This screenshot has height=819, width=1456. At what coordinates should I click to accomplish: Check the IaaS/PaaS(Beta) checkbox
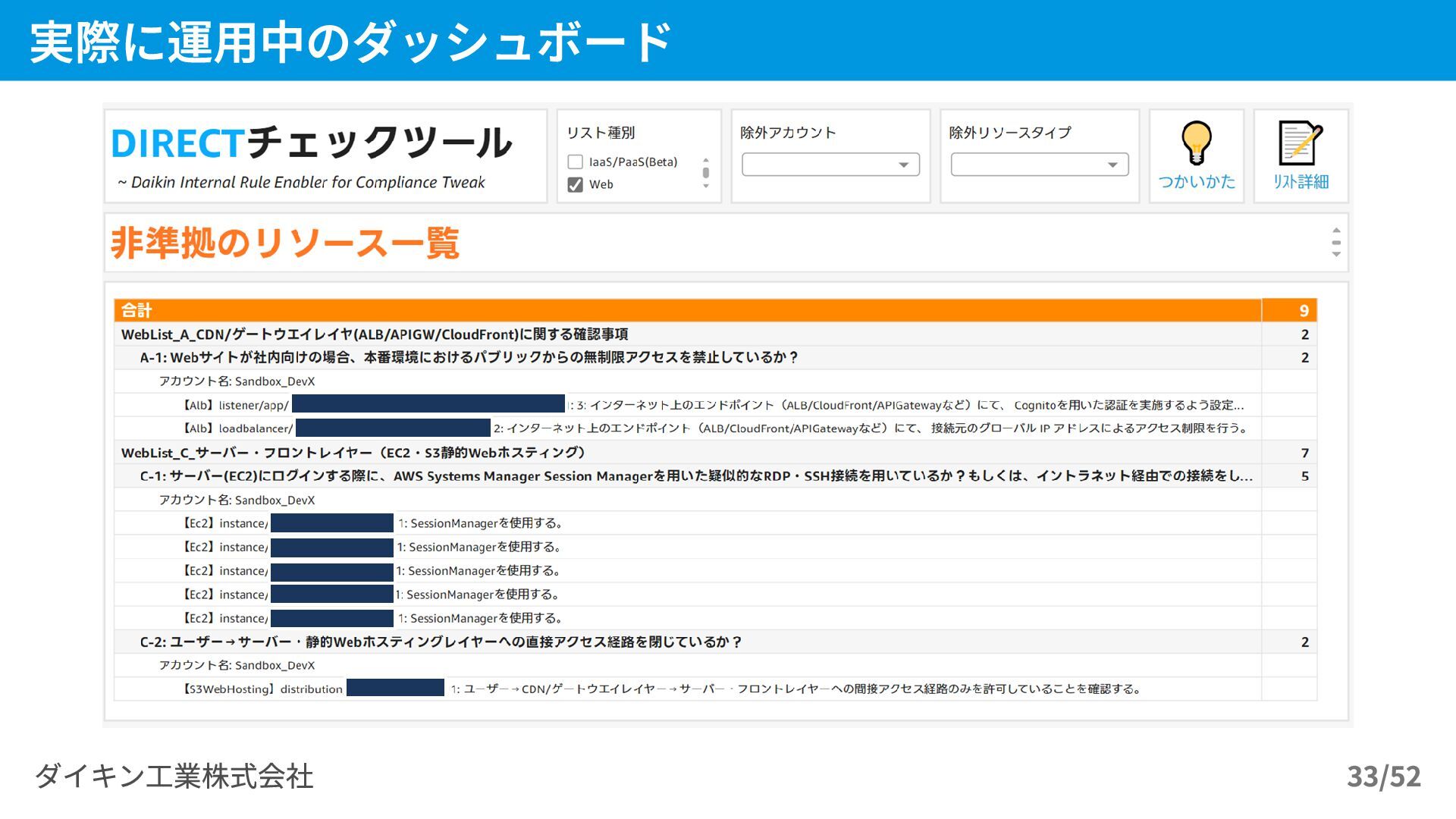click(x=576, y=162)
